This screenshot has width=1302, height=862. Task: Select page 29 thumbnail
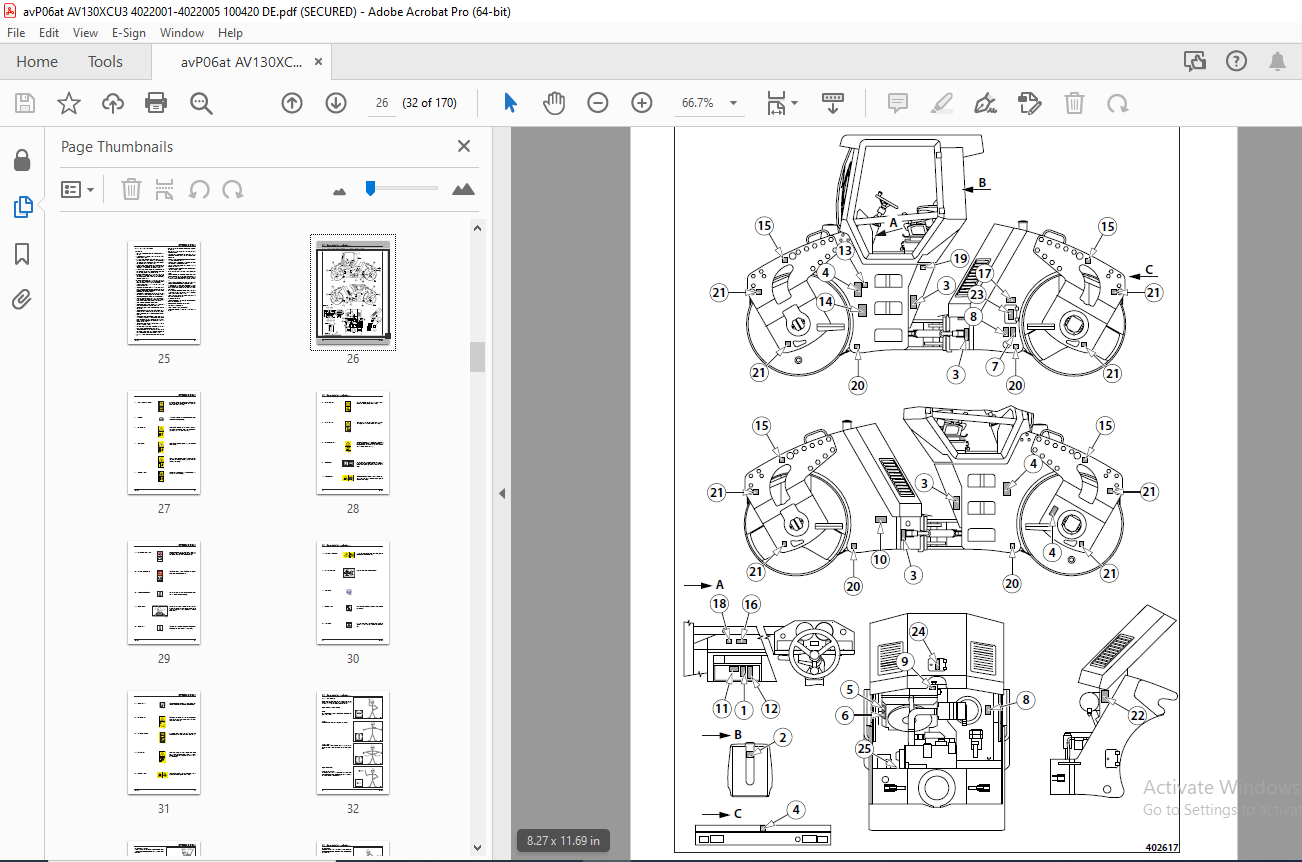(164, 593)
